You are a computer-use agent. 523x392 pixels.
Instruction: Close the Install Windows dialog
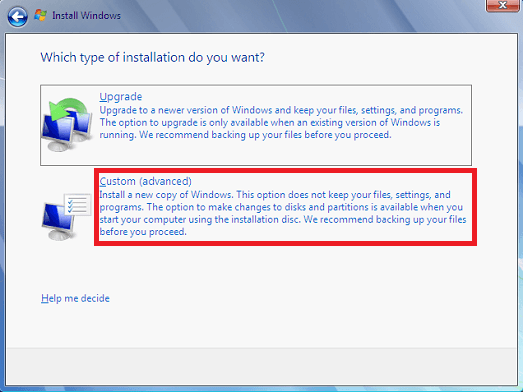click(x=502, y=5)
